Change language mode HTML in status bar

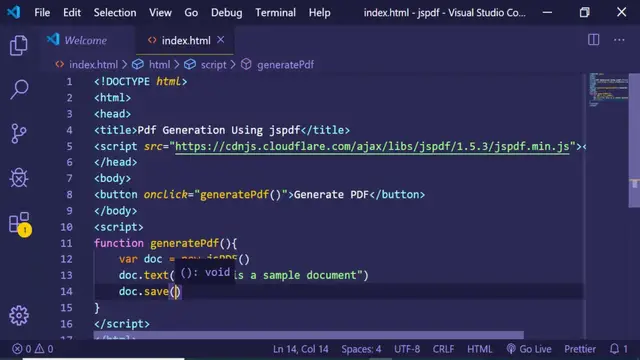[x=480, y=349]
